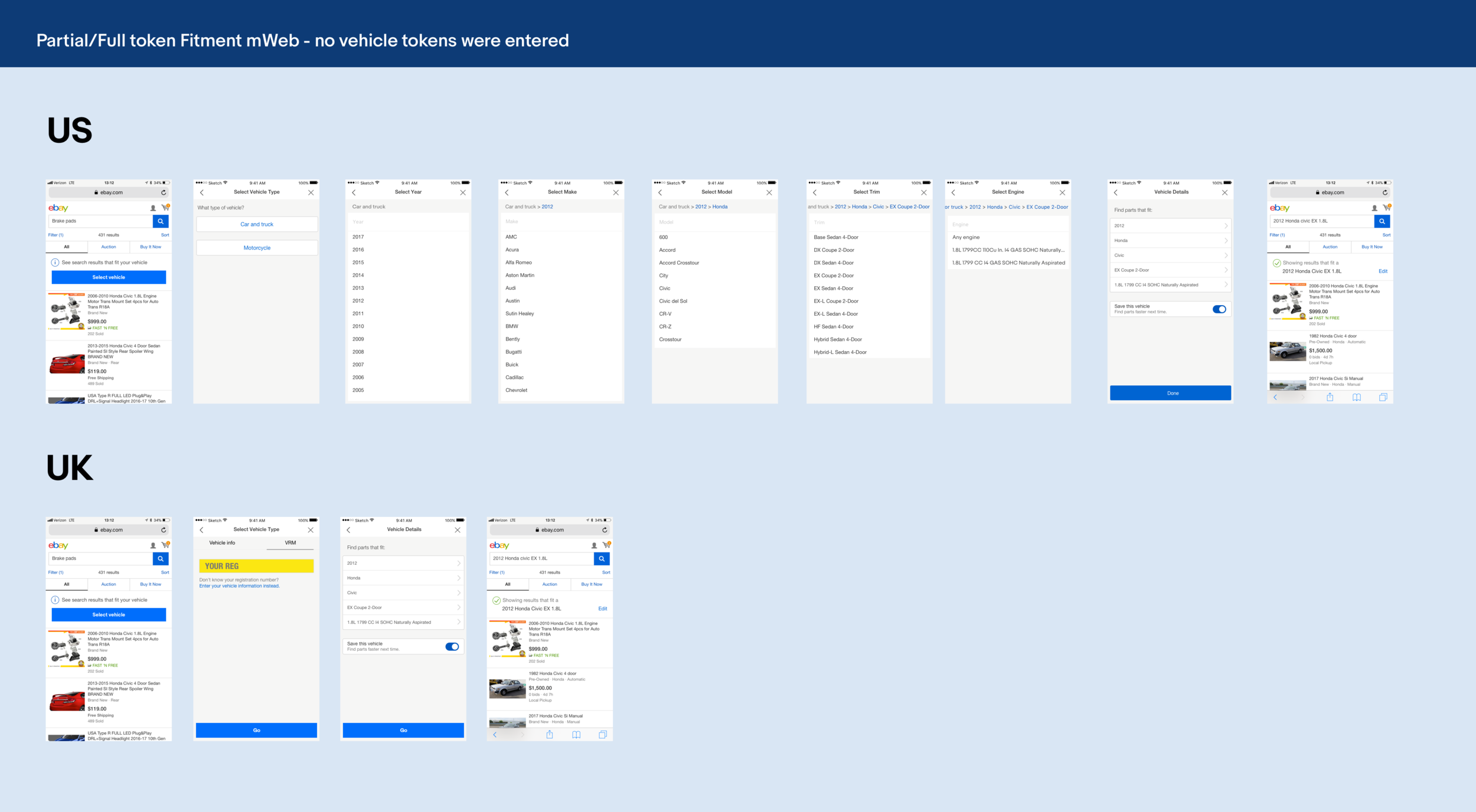This screenshot has width=1476, height=812.
Task: Expand the Honda row on US Vehicle Details
Action: [x=1170, y=241]
